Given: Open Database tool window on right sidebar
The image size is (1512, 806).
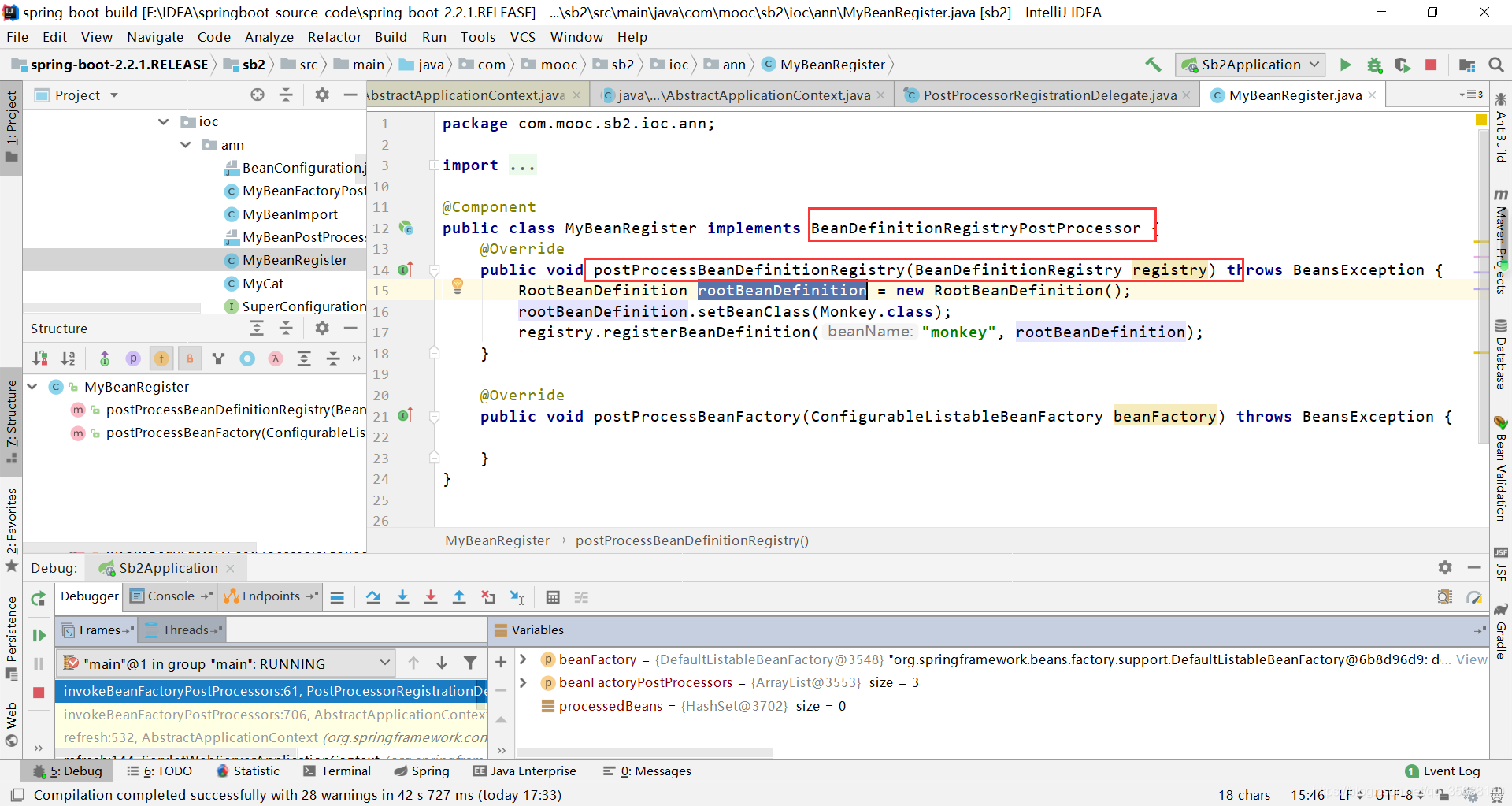Looking at the screenshot, I should (1501, 355).
